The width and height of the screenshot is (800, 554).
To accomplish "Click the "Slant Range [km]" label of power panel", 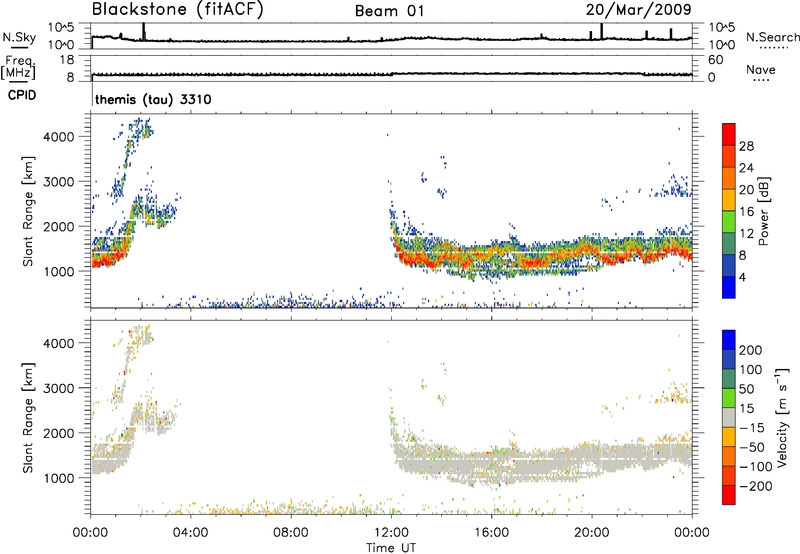I will 28,211.
